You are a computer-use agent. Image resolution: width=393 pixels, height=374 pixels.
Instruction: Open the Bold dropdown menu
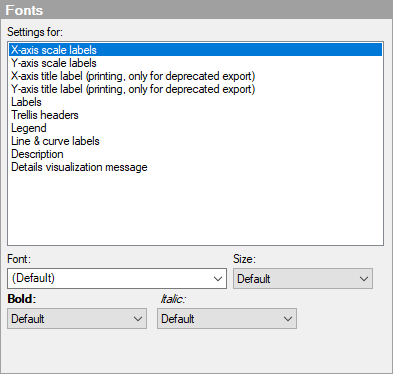pyautogui.click(x=77, y=318)
